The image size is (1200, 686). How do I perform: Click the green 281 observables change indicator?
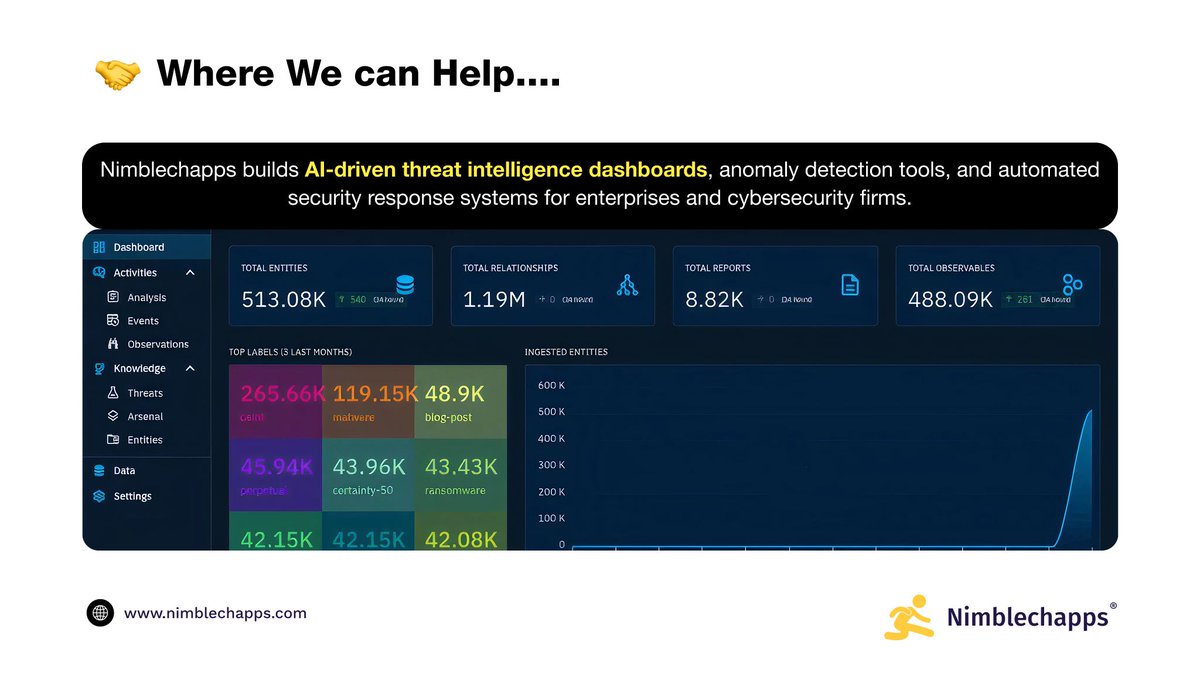(1020, 299)
